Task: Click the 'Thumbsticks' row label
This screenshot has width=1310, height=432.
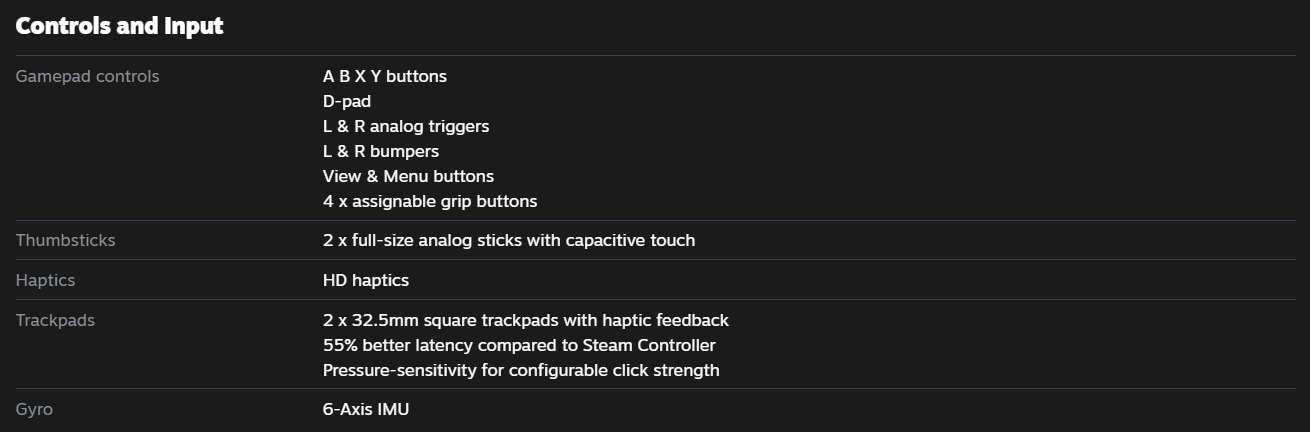Action: pyautogui.click(x=65, y=240)
